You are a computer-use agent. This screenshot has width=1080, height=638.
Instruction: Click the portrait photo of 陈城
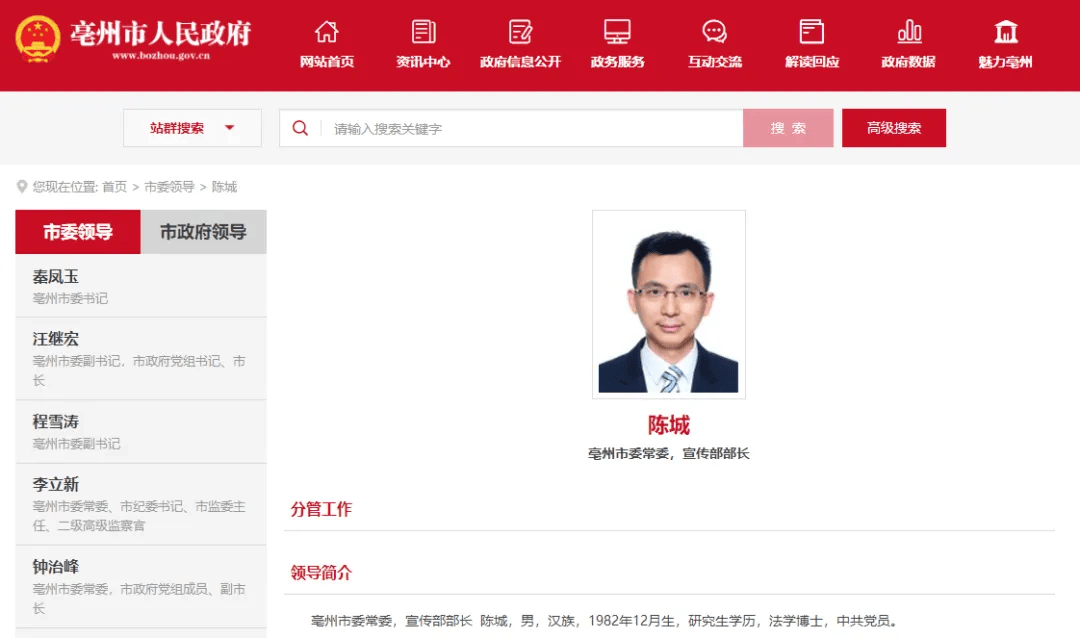[x=669, y=304]
